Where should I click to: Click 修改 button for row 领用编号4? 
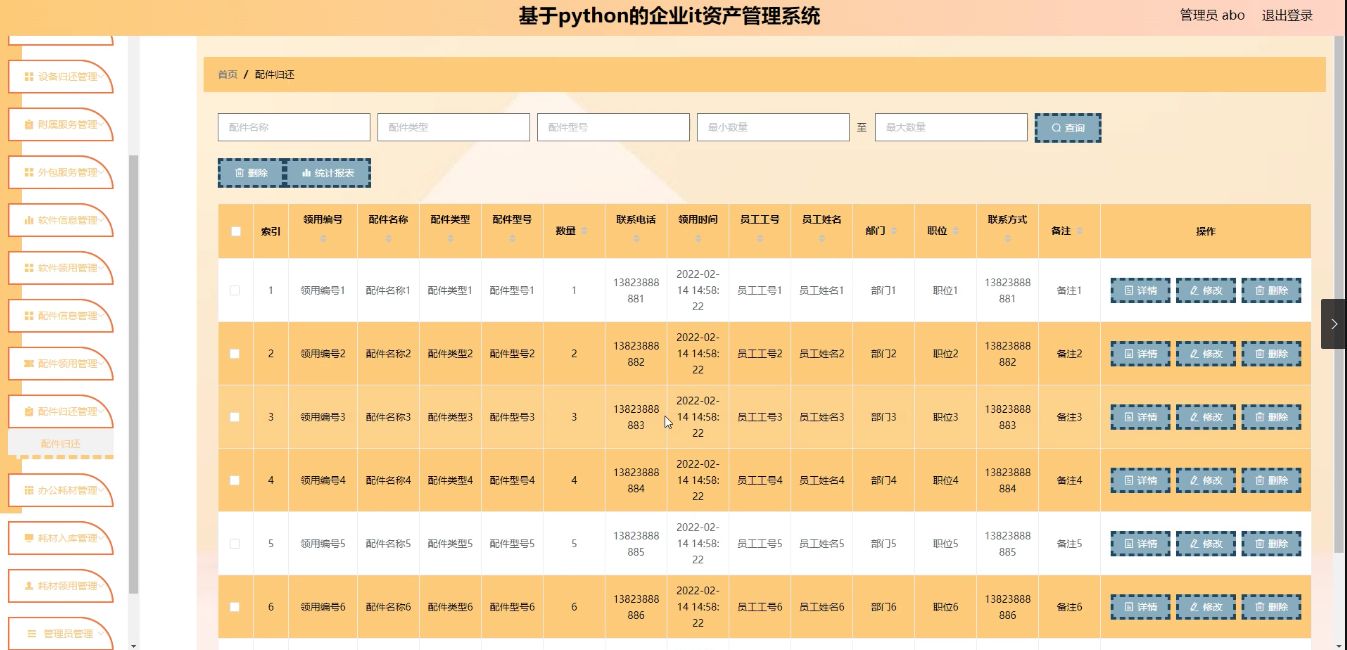[1205, 481]
